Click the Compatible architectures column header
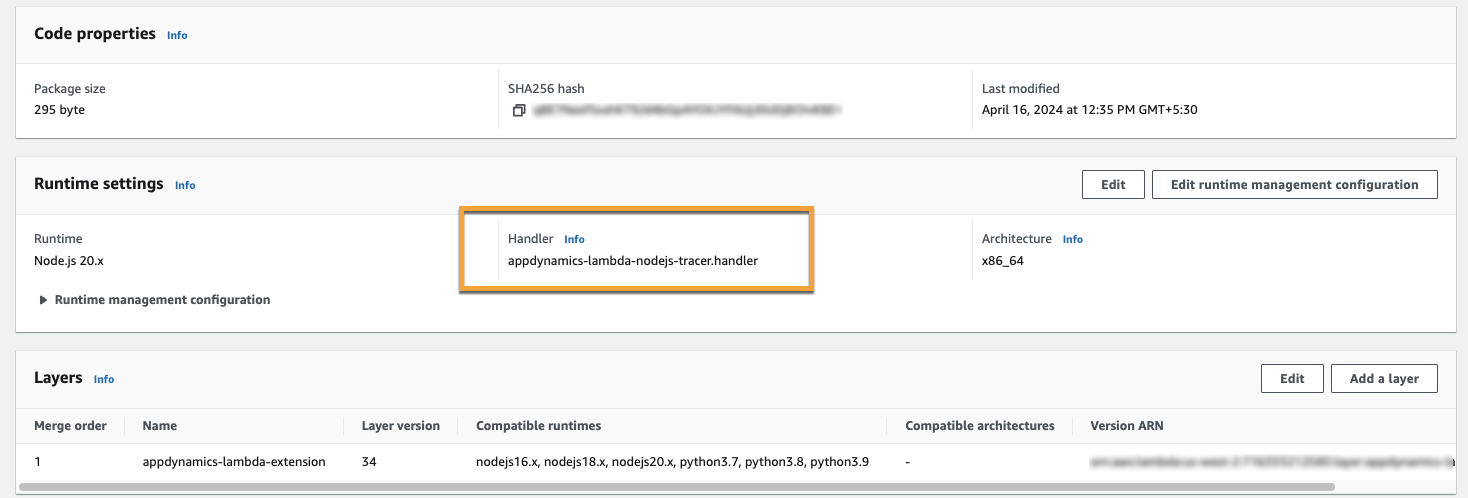This screenshot has height=498, width=1468. (x=980, y=425)
